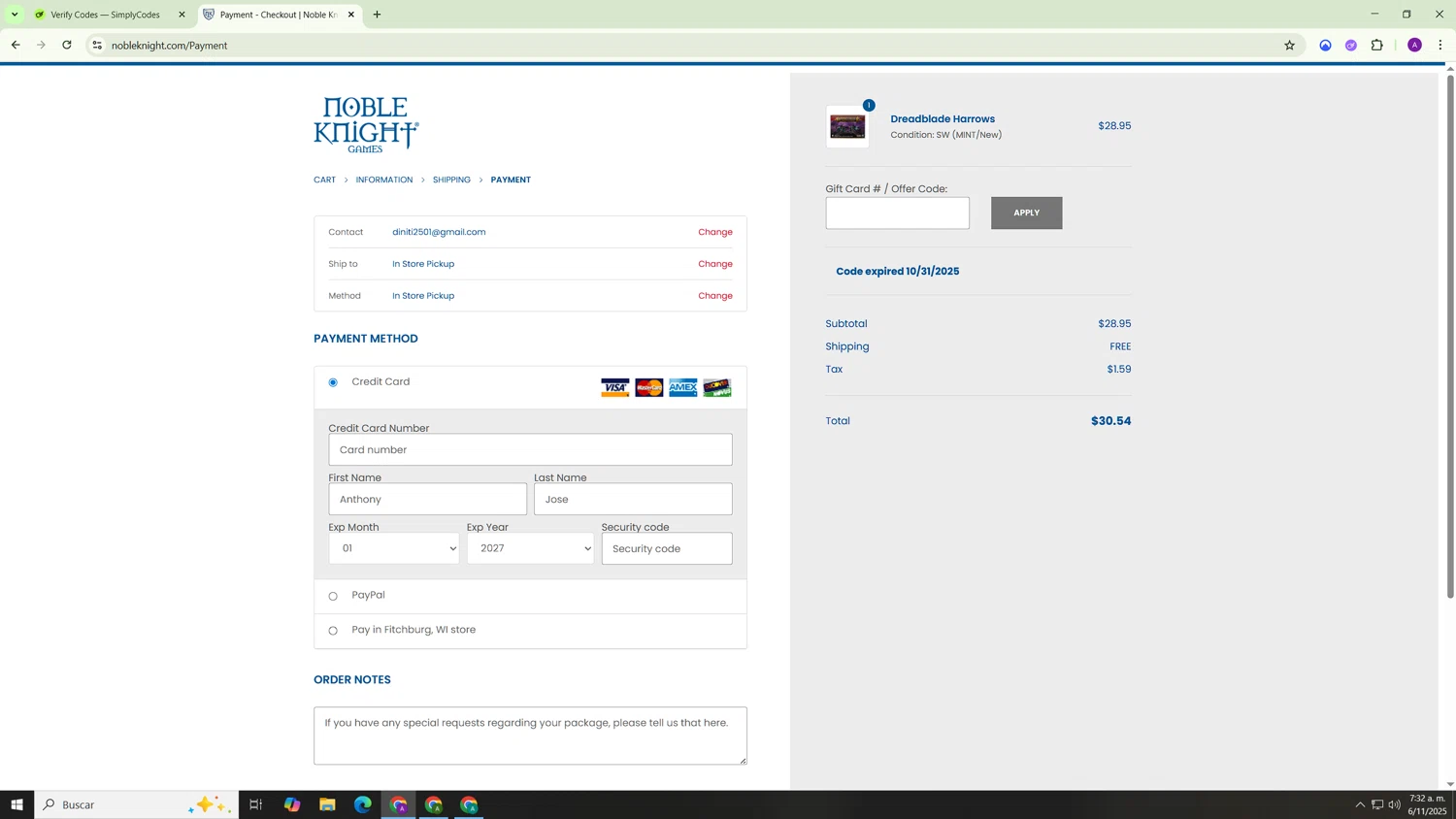Change the shipping Method

715,296
